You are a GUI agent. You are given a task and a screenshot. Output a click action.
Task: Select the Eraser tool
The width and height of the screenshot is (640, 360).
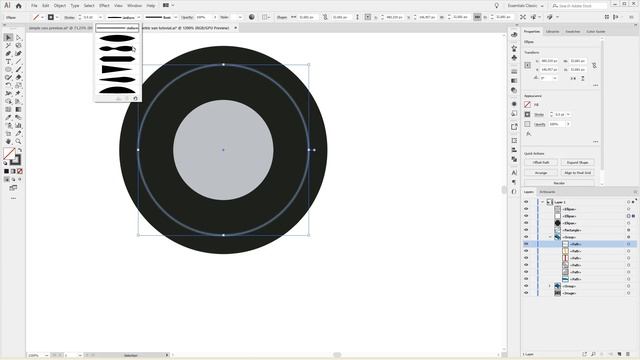[18, 78]
